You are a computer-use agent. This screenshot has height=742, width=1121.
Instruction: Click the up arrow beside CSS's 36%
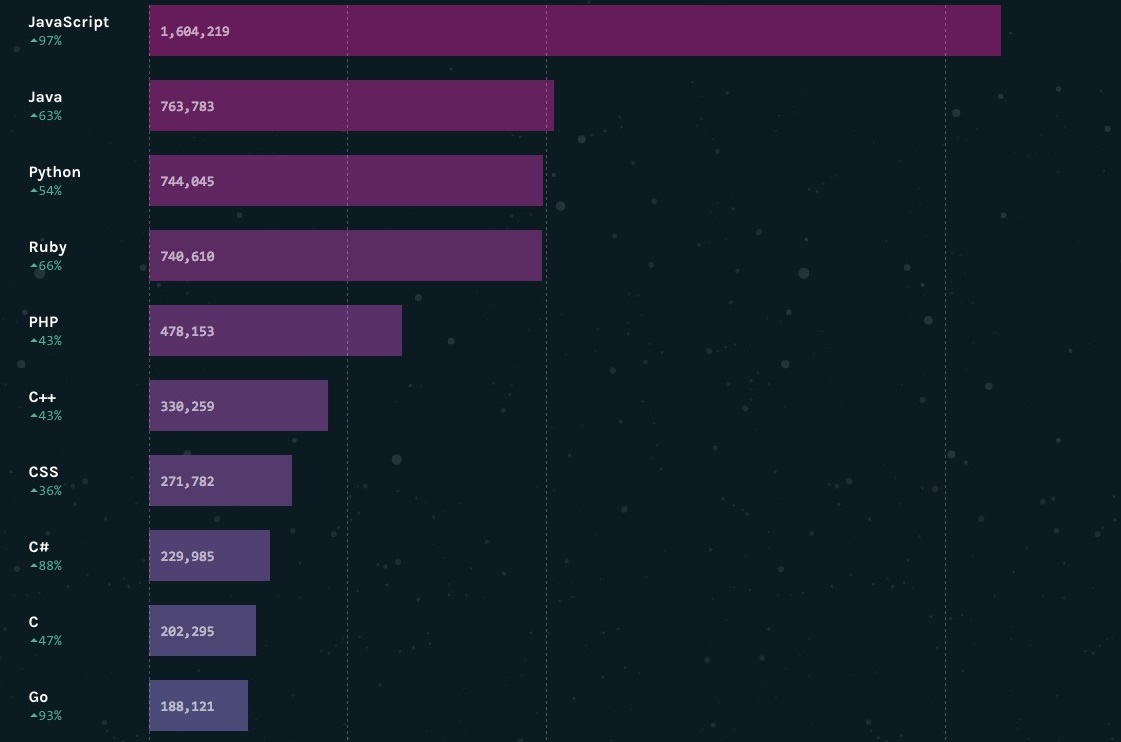pyautogui.click(x=33, y=491)
